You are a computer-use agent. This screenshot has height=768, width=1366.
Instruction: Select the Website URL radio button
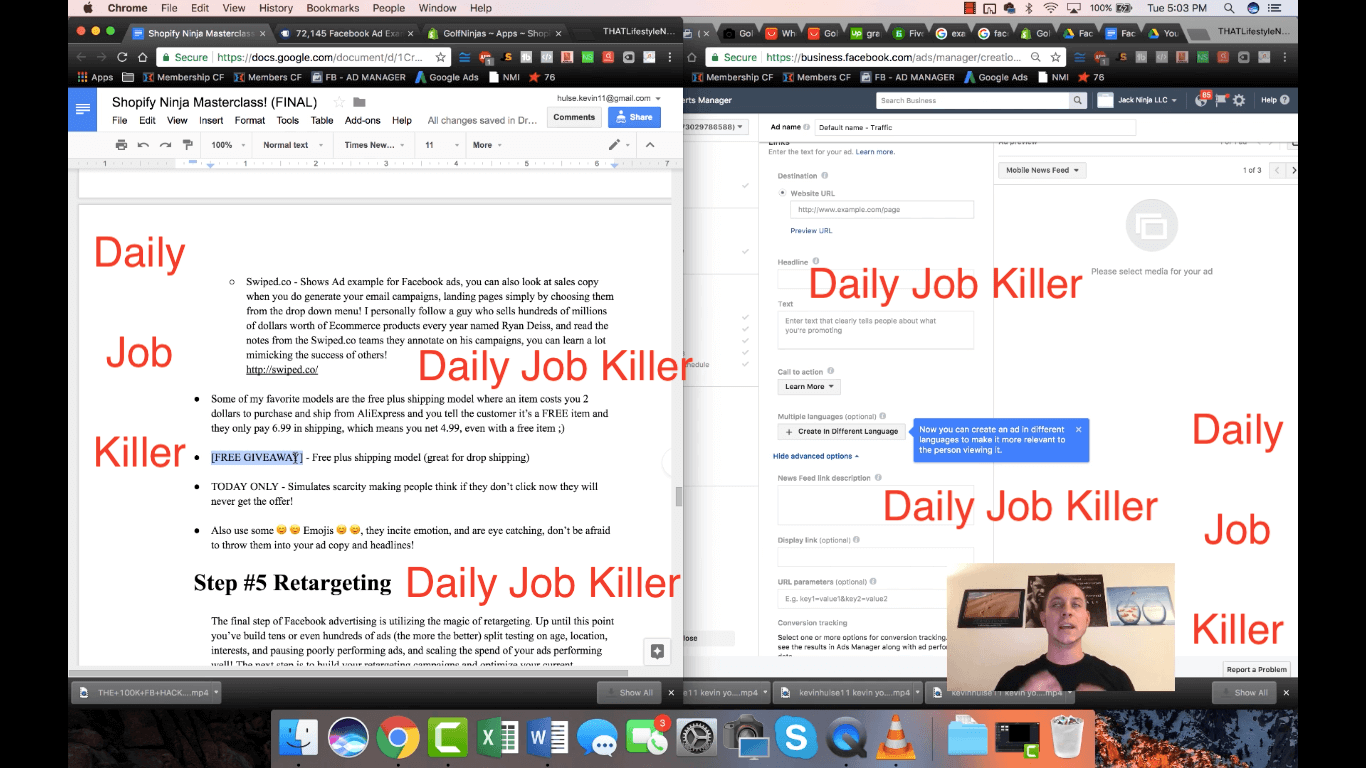point(782,193)
